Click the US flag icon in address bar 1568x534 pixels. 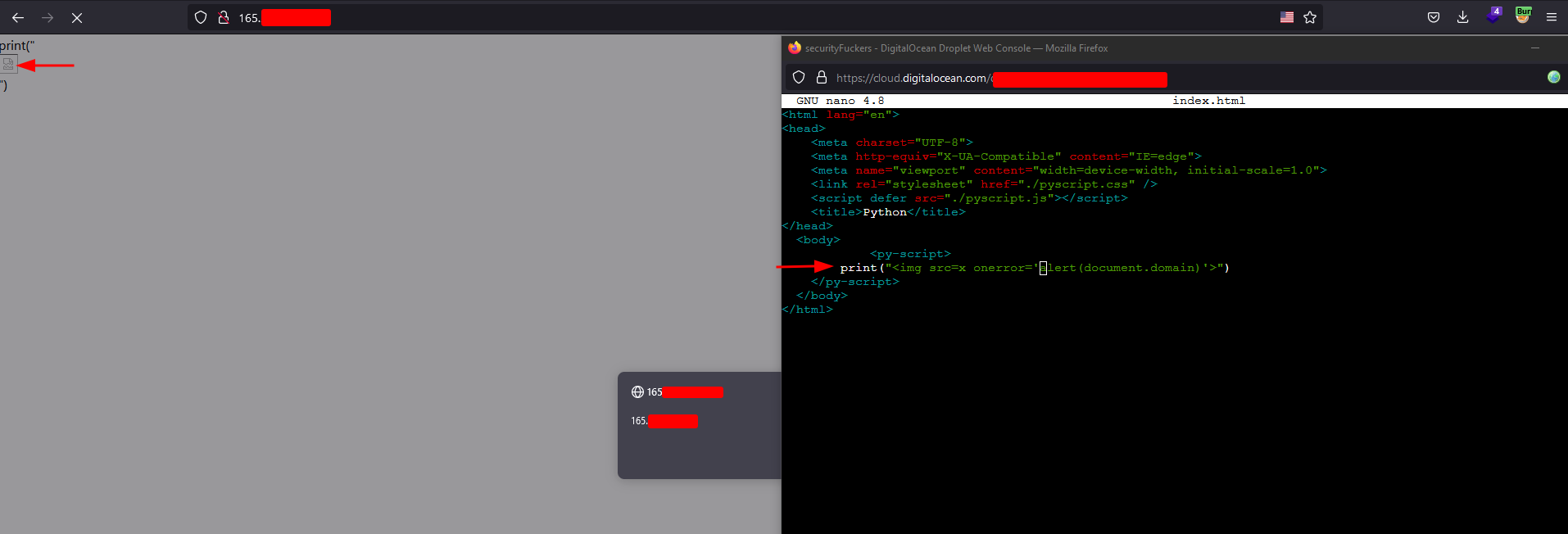click(1287, 17)
